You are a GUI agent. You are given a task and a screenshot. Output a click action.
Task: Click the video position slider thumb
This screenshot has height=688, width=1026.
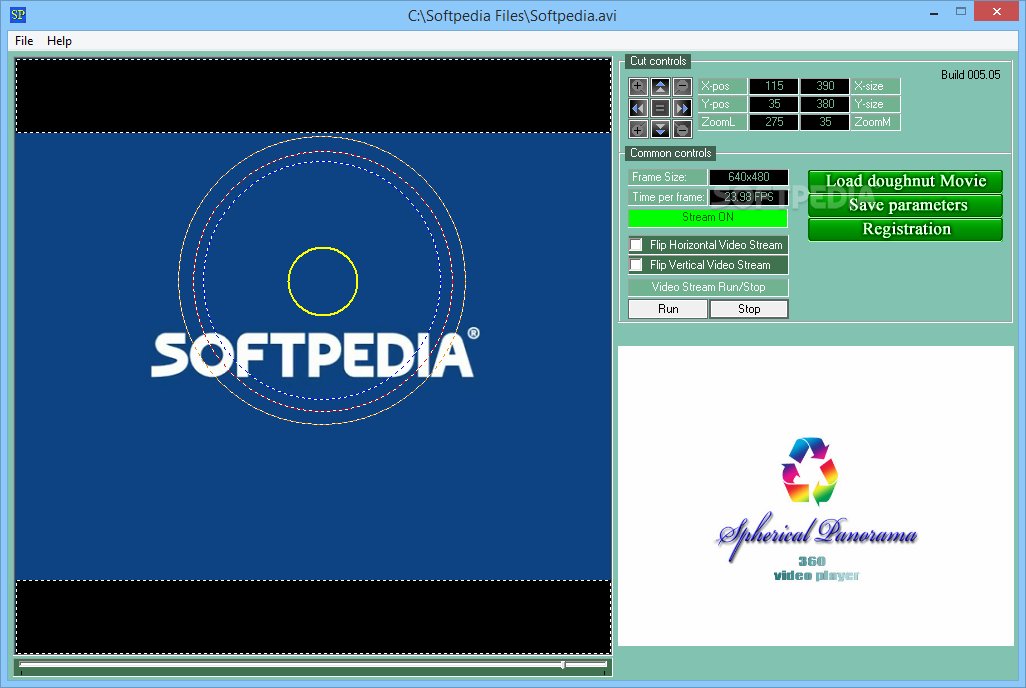point(563,665)
